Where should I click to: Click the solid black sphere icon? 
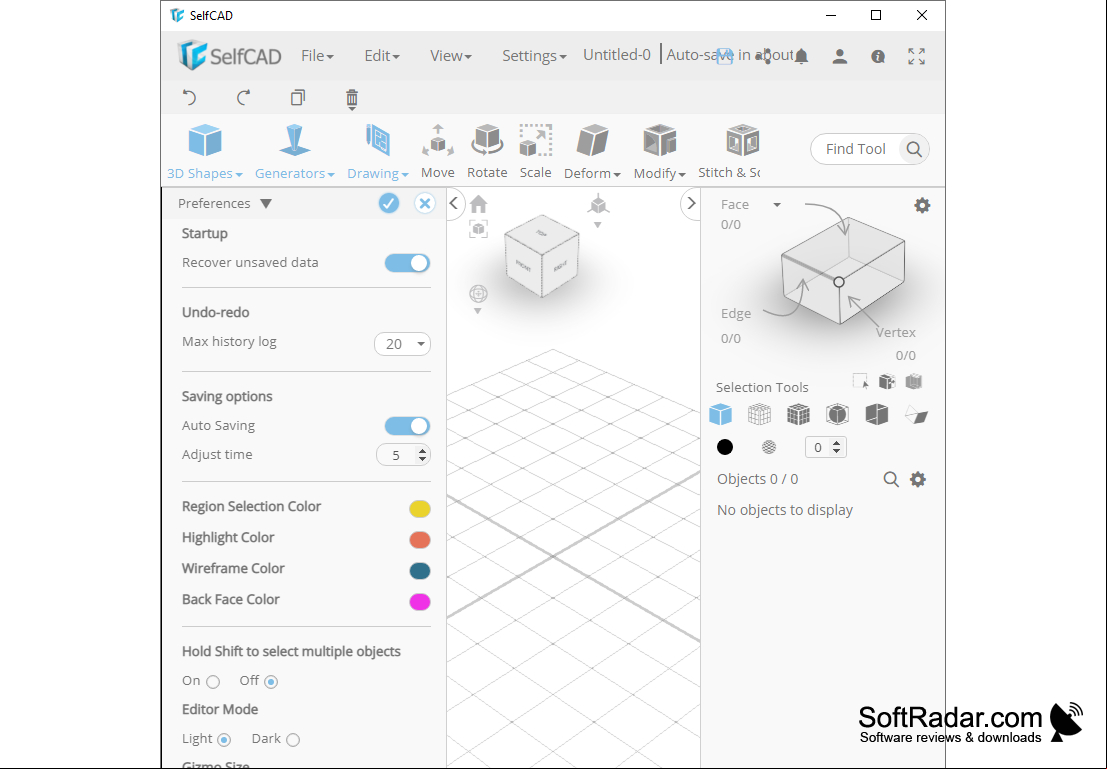click(x=725, y=447)
